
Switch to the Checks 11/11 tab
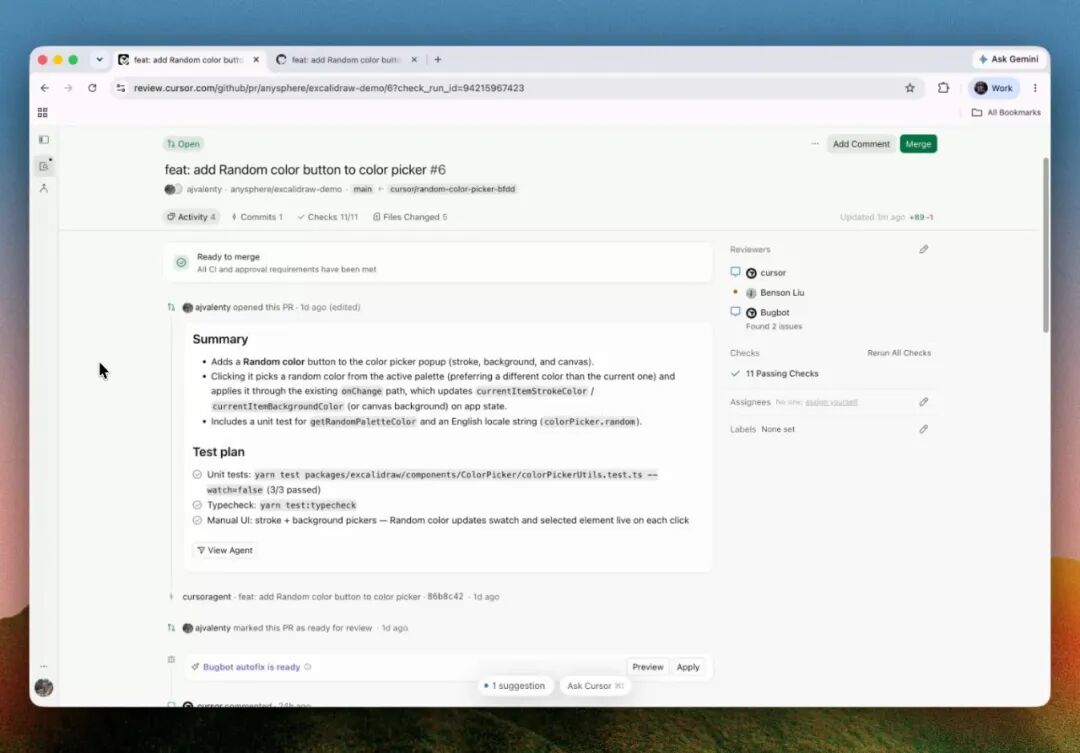[328, 217]
